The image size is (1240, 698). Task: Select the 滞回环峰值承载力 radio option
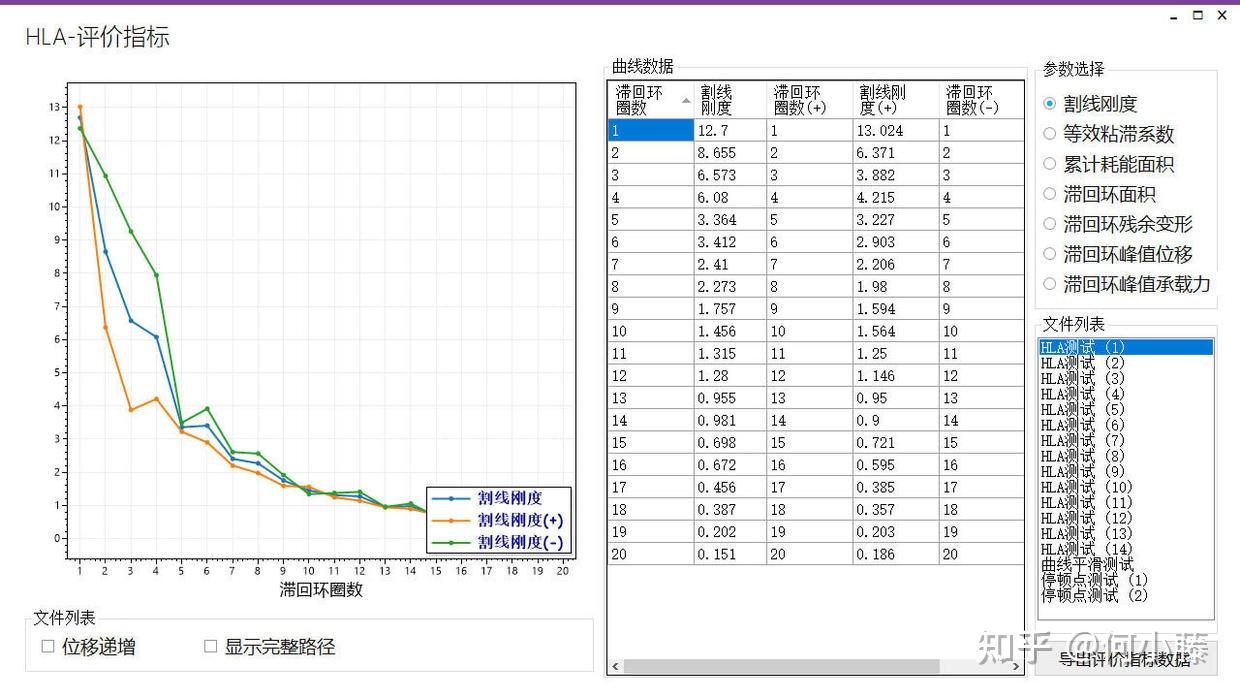(x=1126, y=284)
